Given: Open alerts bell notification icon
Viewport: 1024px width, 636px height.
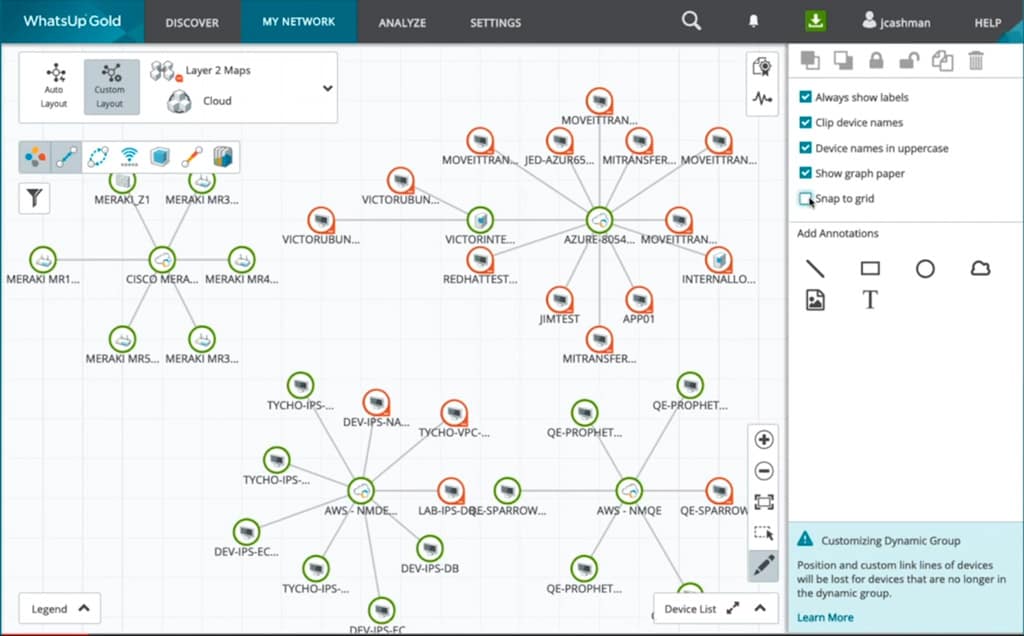Looking at the screenshot, I should pyautogui.click(x=753, y=22).
